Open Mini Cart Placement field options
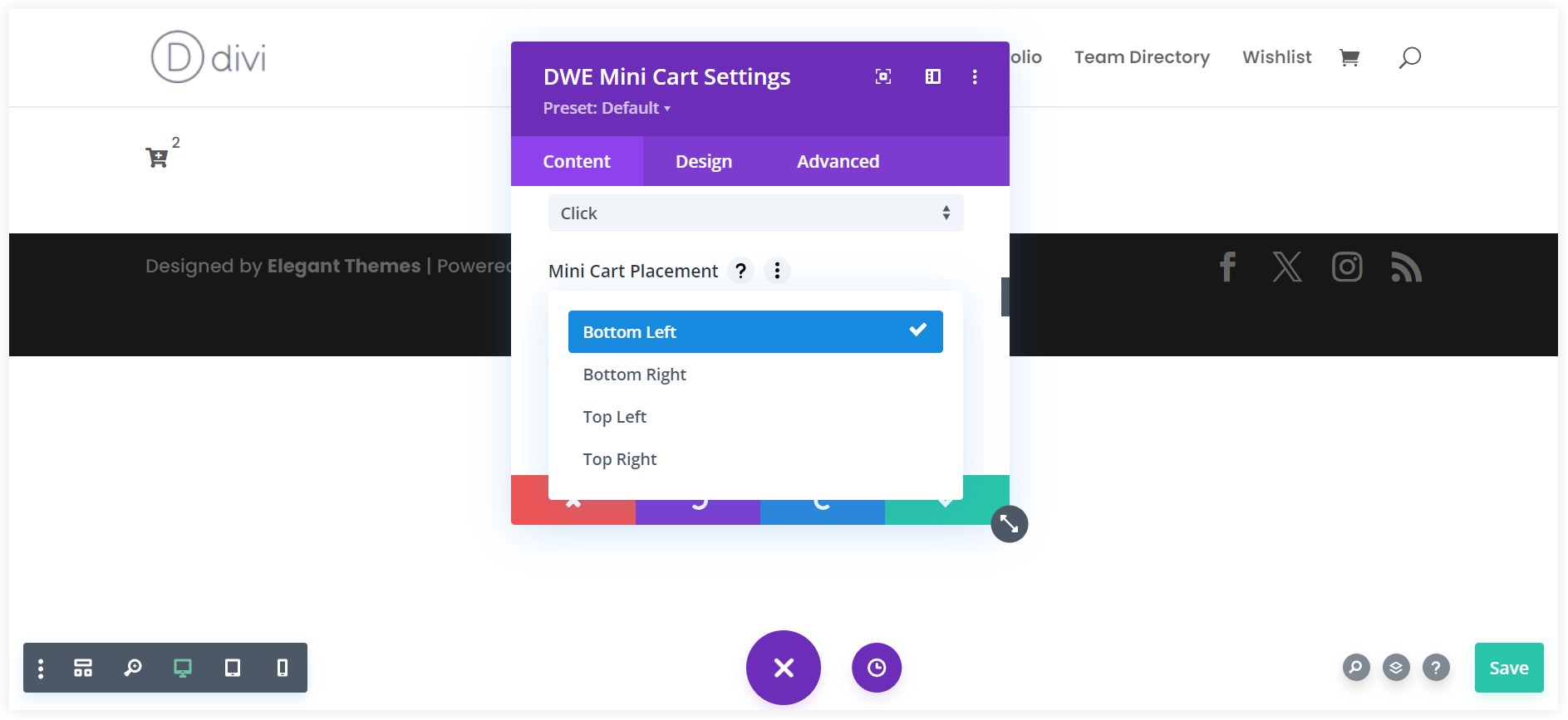The width and height of the screenshot is (1568, 720). coord(777,271)
